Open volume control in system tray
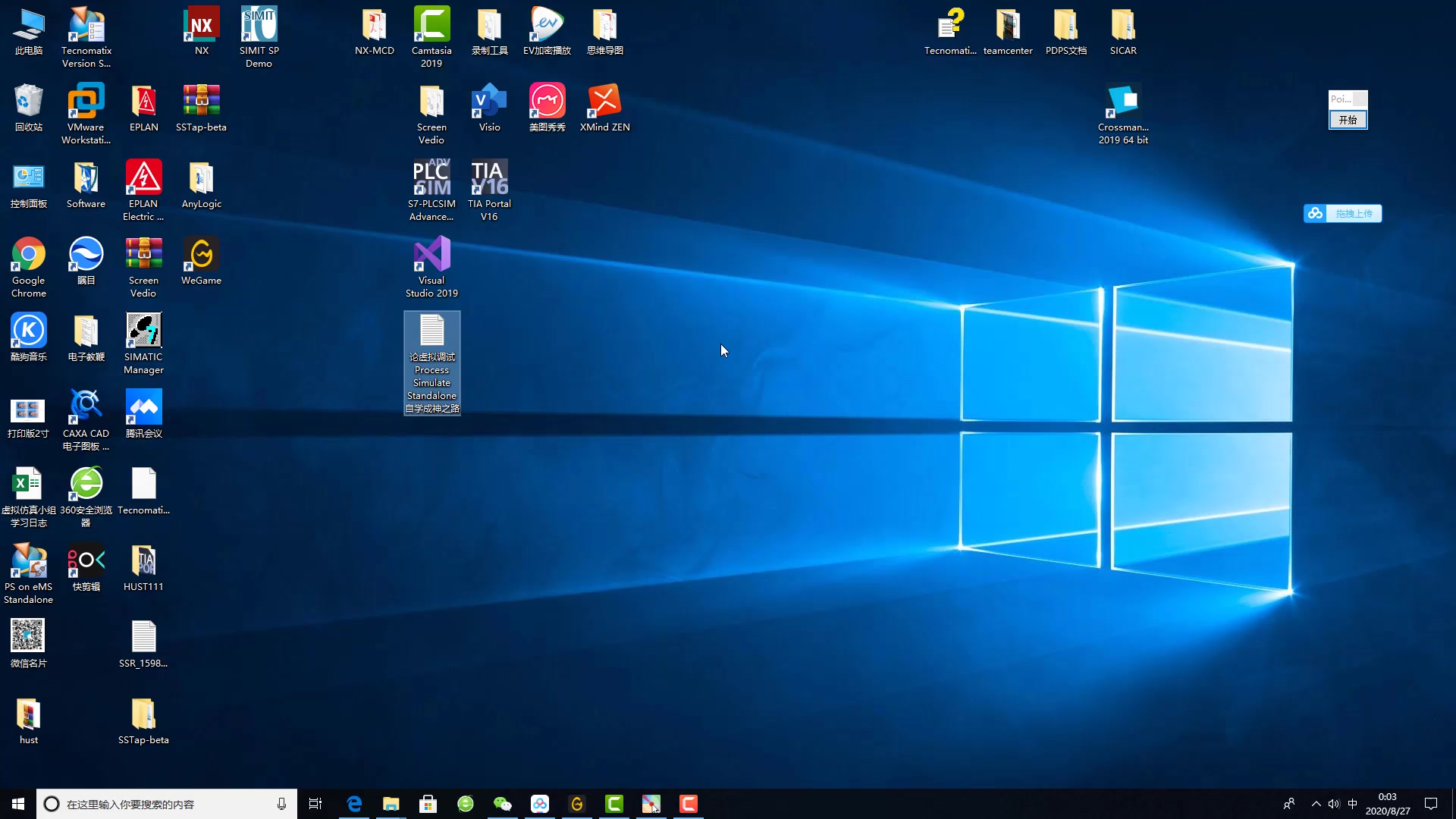The width and height of the screenshot is (1456, 819). (1334, 804)
